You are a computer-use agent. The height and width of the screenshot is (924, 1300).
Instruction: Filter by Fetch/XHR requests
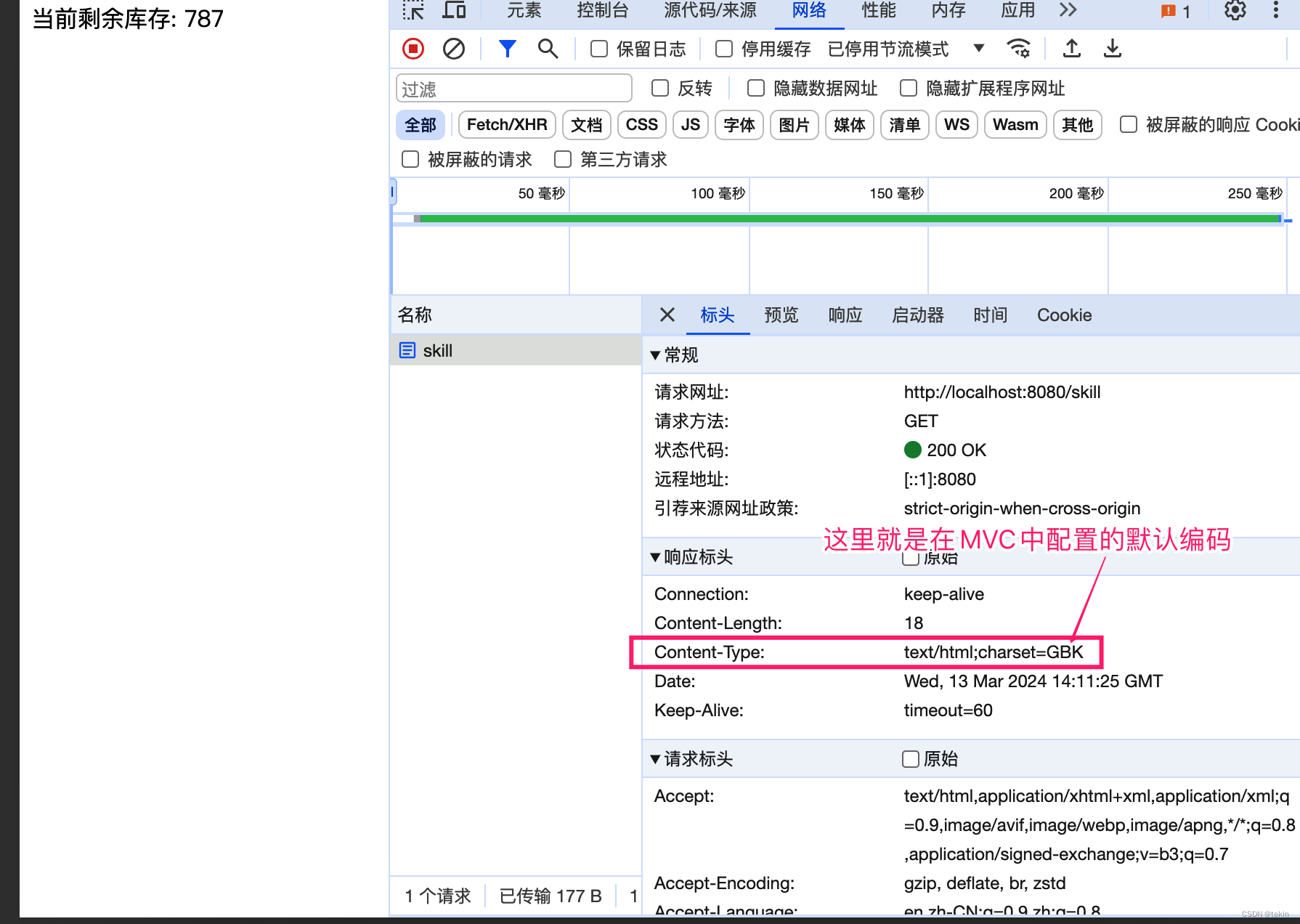tap(507, 125)
